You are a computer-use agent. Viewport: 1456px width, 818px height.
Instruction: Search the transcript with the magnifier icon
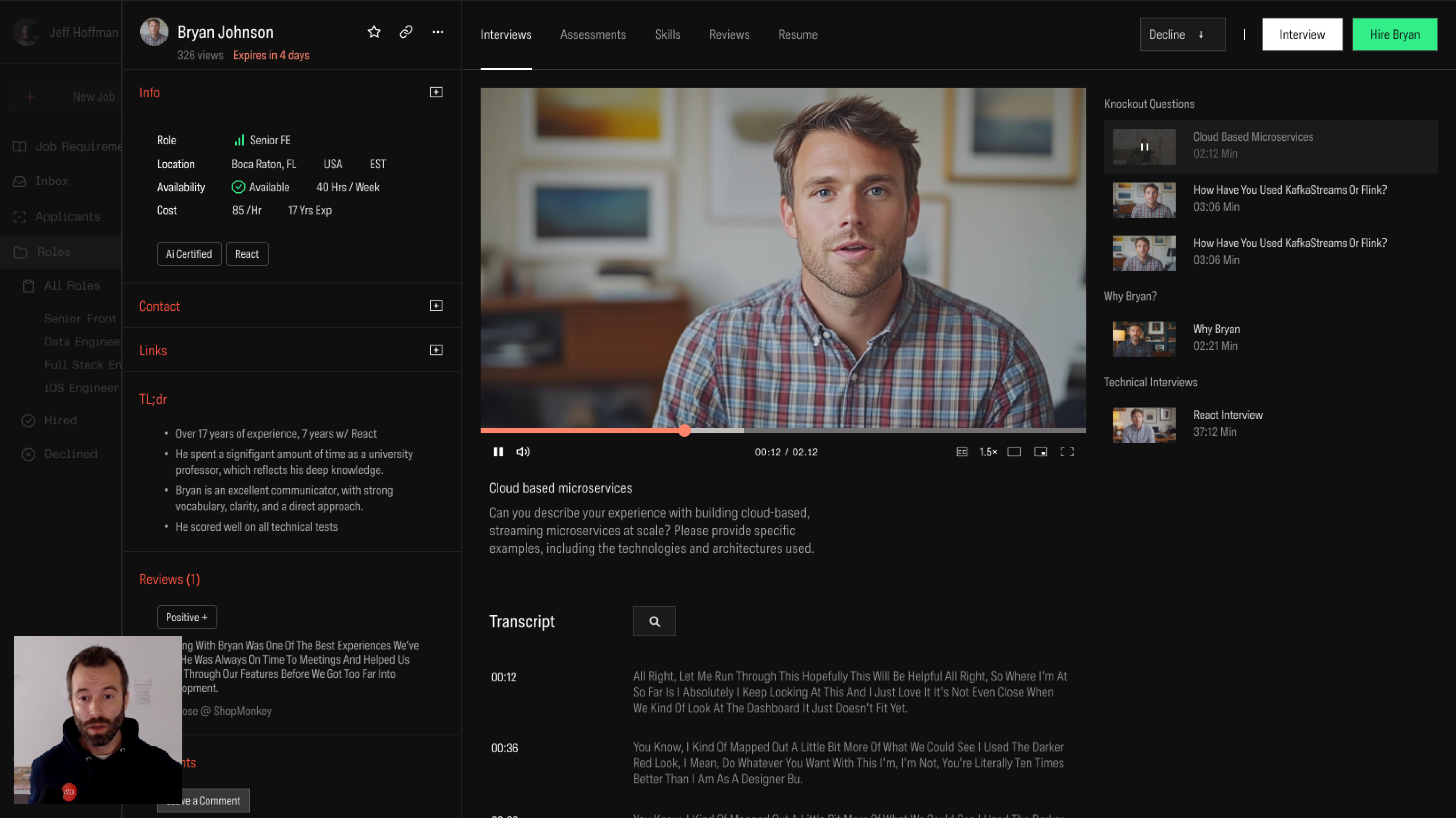pyautogui.click(x=654, y=621)
